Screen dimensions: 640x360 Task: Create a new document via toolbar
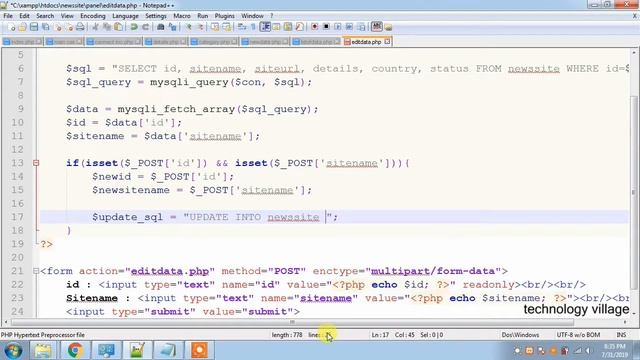[11, 27]
